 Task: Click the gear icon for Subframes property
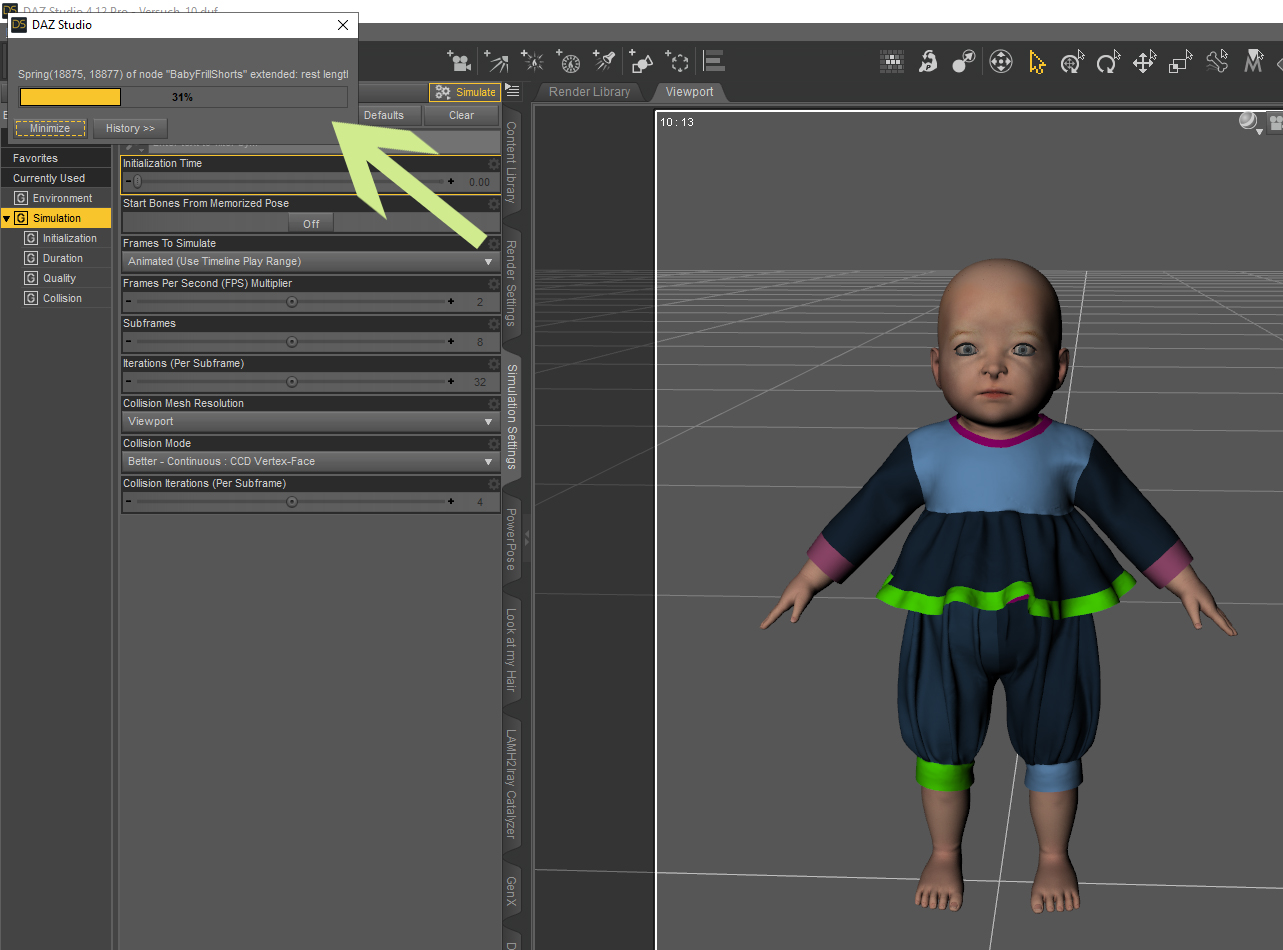(x=493, y=324)
